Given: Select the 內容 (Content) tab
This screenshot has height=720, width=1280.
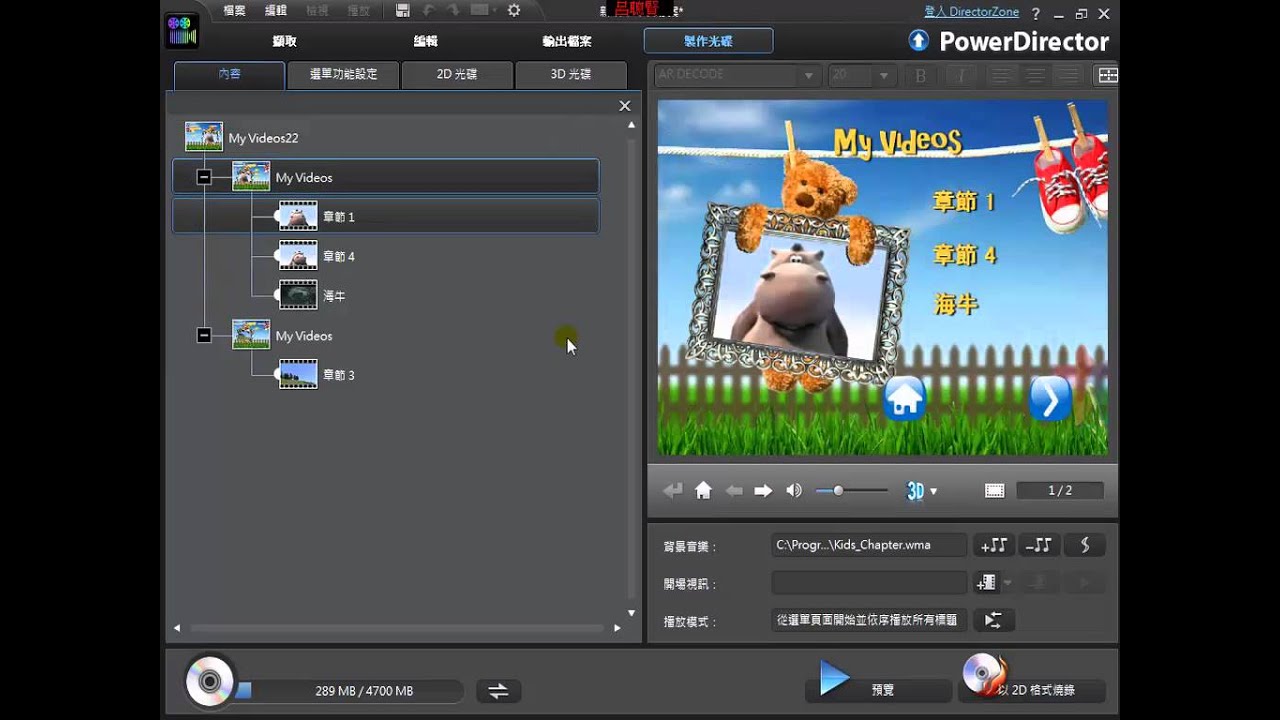Looking at the screenshot, I should [x=229, y=74].
